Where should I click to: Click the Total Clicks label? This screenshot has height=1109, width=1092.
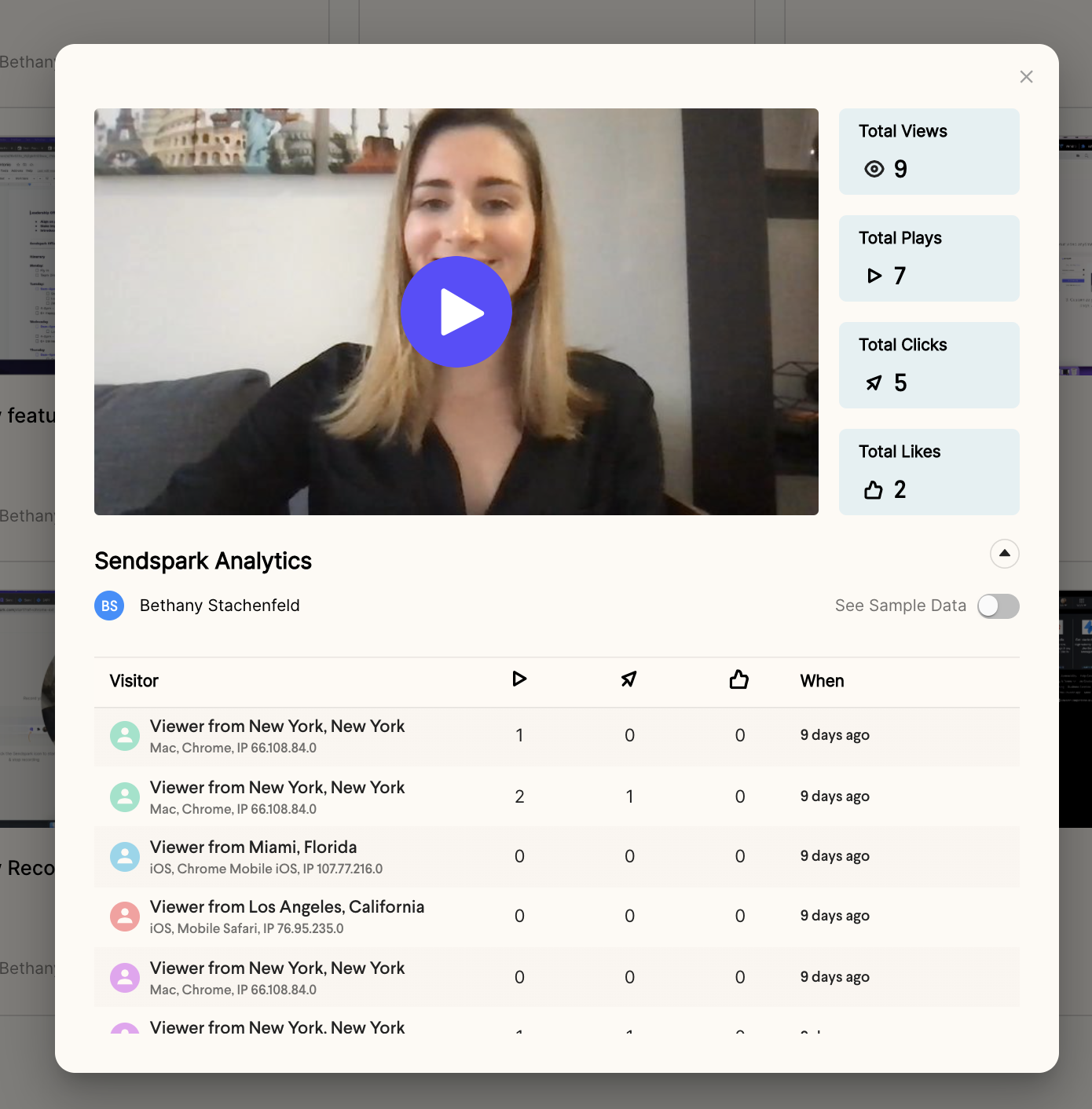pyautogui.click(x=903, y=345)
